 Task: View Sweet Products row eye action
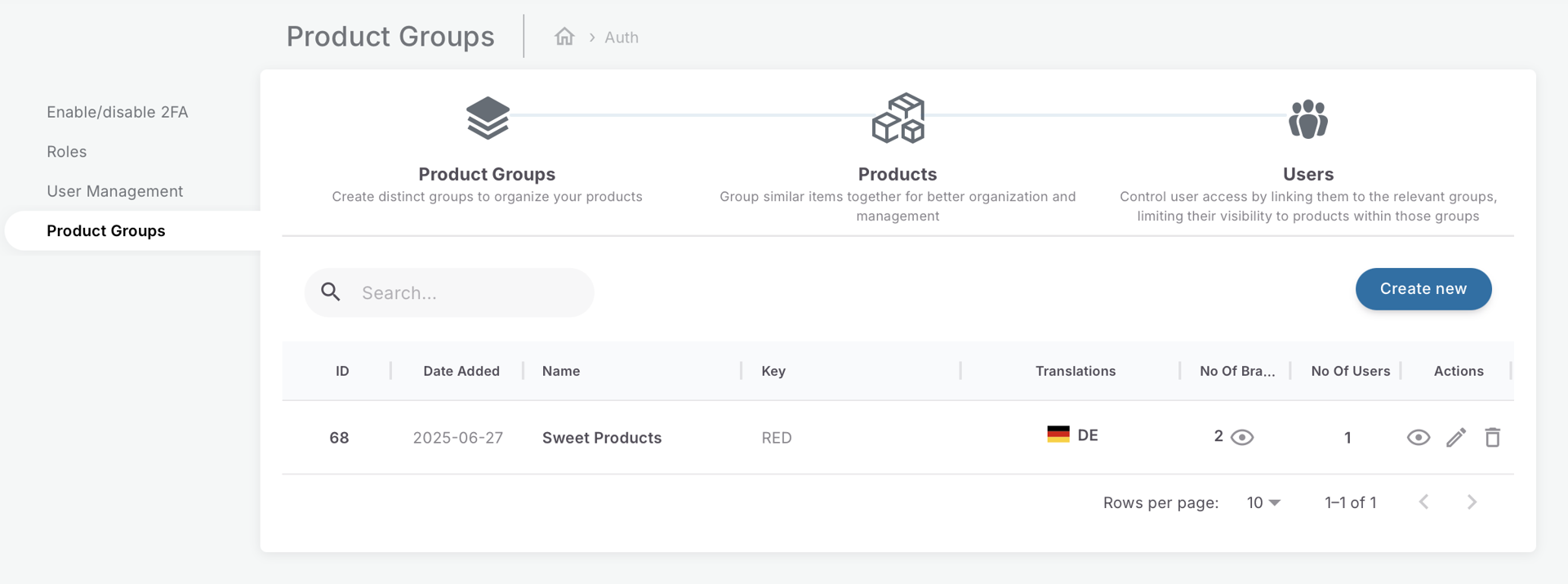click(x=1419, y=437)
